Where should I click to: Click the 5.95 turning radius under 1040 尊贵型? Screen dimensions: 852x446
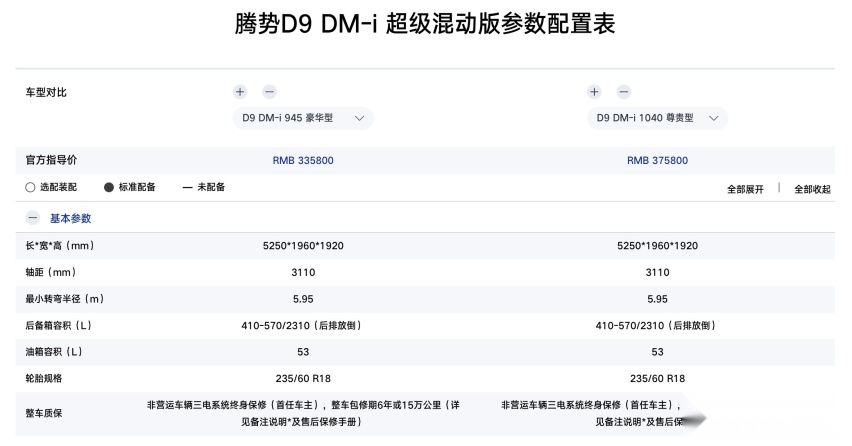pos(657,299)
